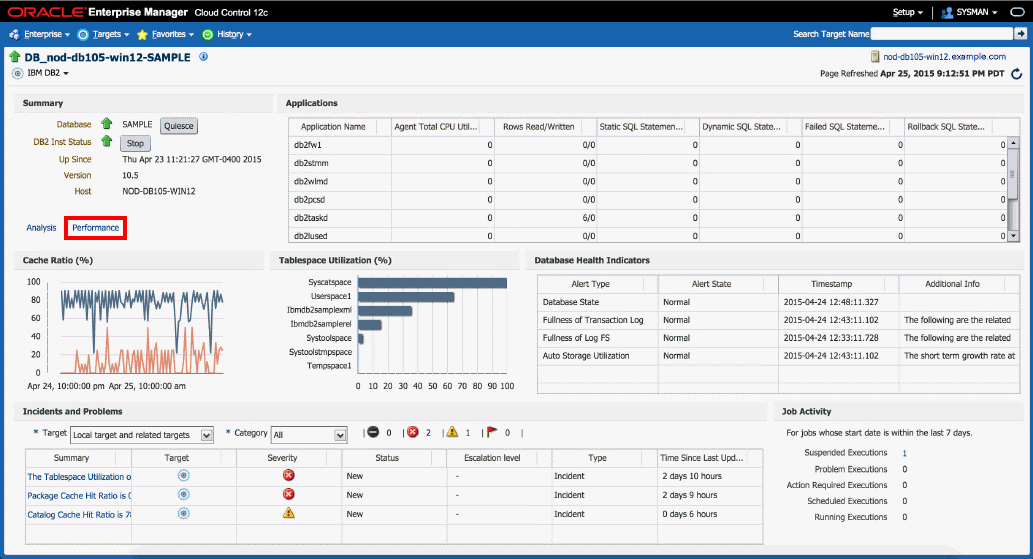
Task: Open the SYSMAN user menu
Action: (978, 13)
